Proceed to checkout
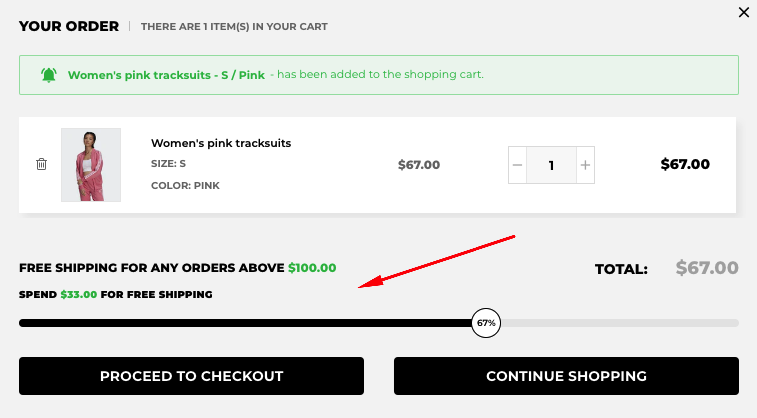 click(x=191, y=376)
